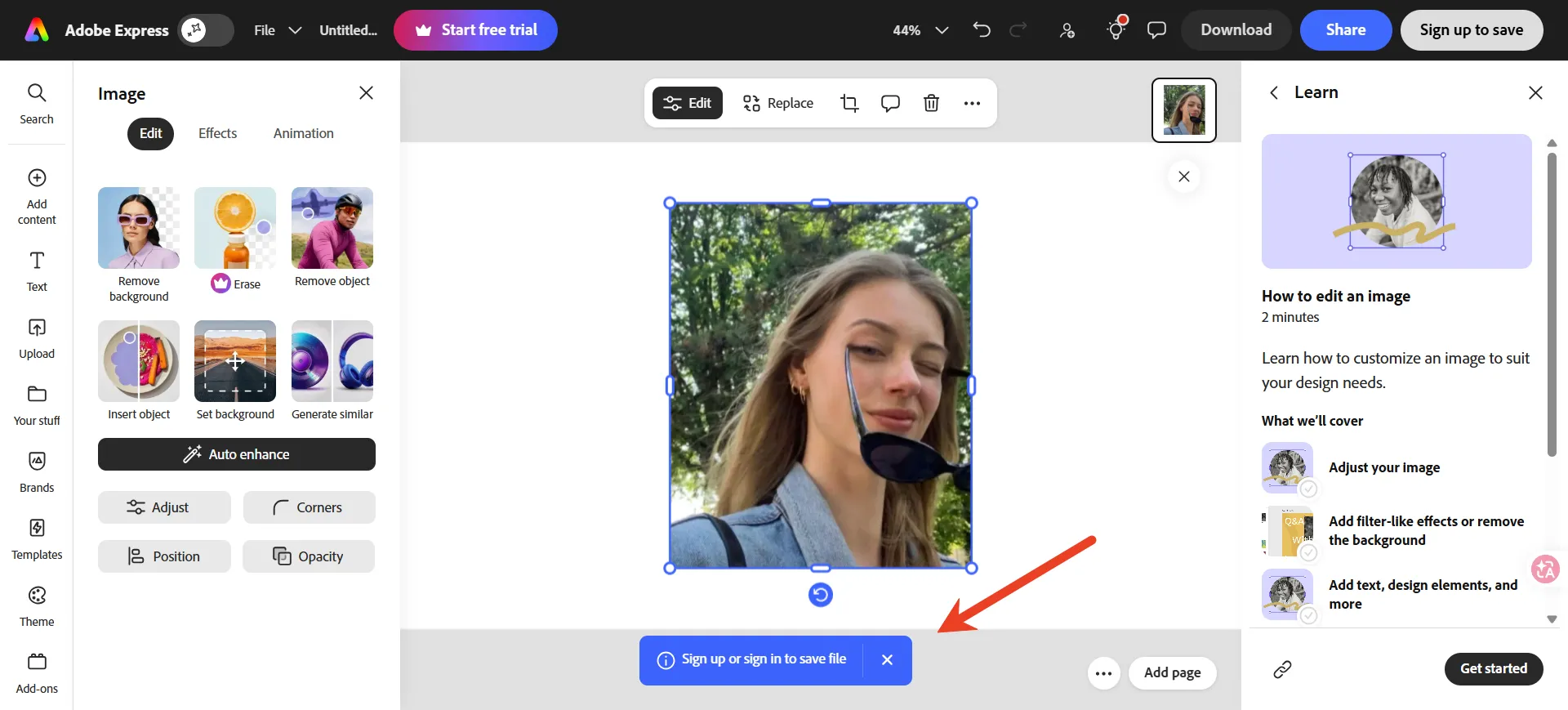Click the undo arrow
This screenshot has width=1568, height=710.
click(982, 30)
